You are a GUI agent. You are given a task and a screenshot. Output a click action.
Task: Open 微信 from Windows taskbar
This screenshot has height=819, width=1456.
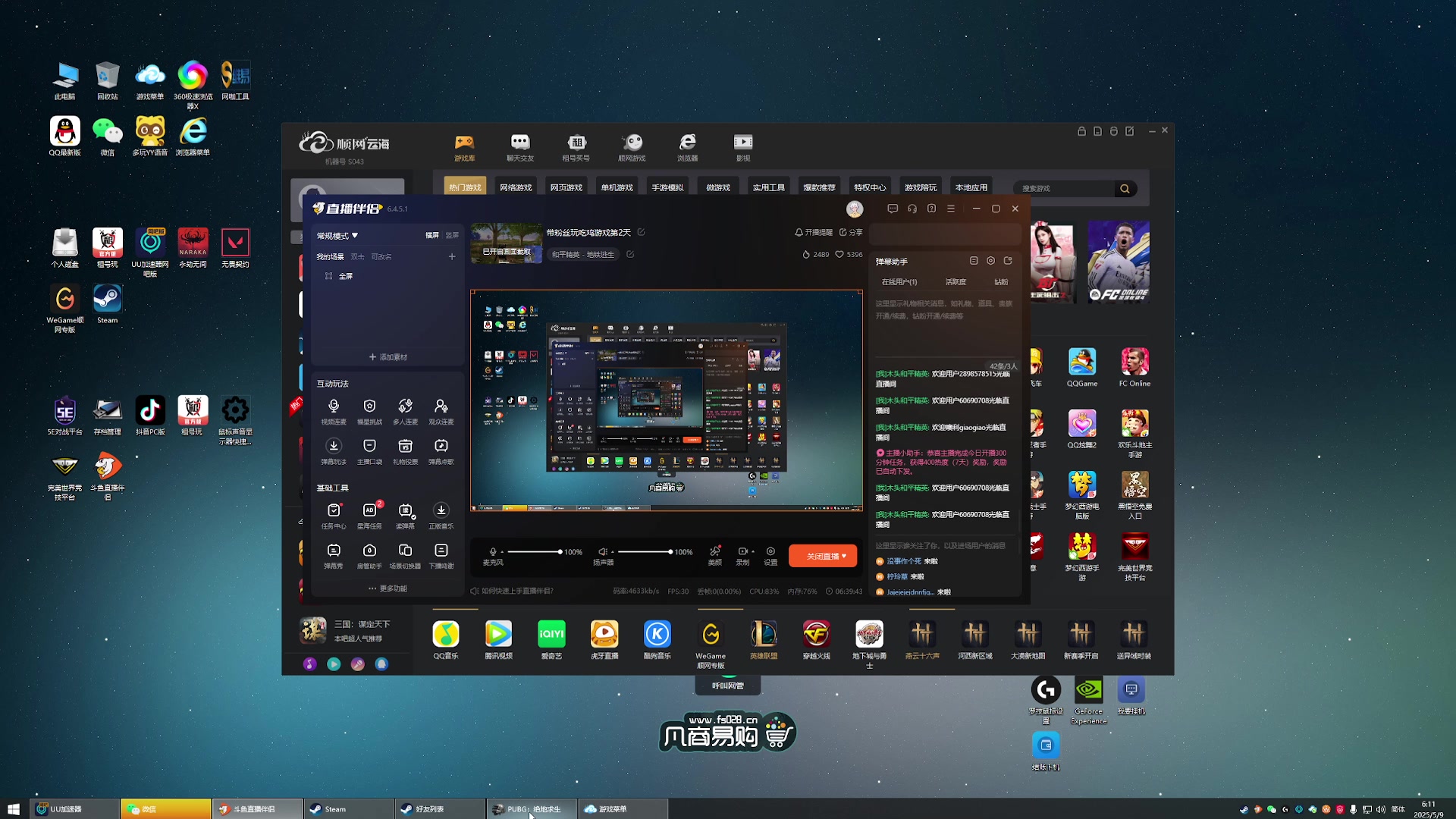166,809
